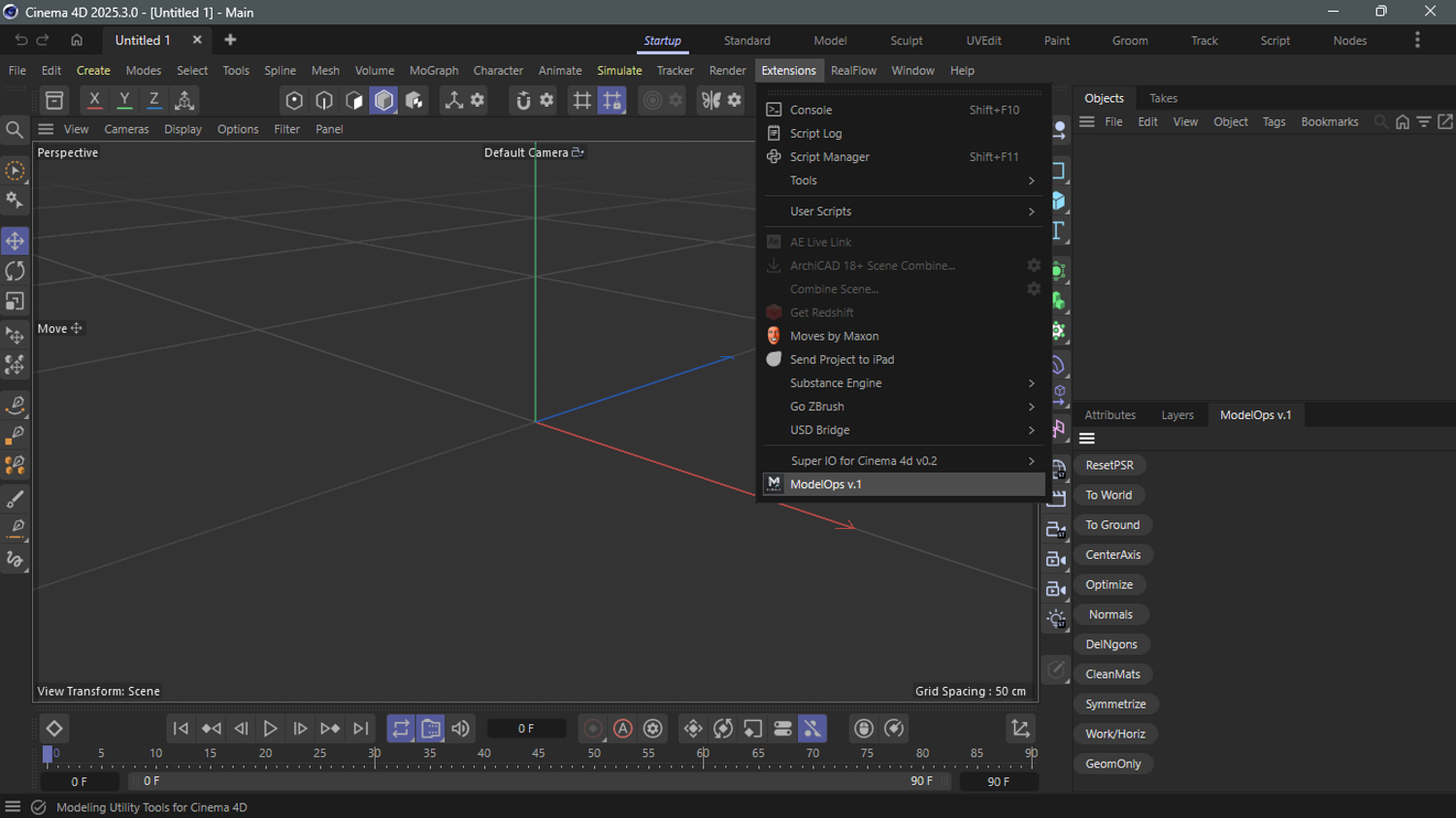Add a new project tab with plus icon

pyautogui.click(x=230, y=40)
